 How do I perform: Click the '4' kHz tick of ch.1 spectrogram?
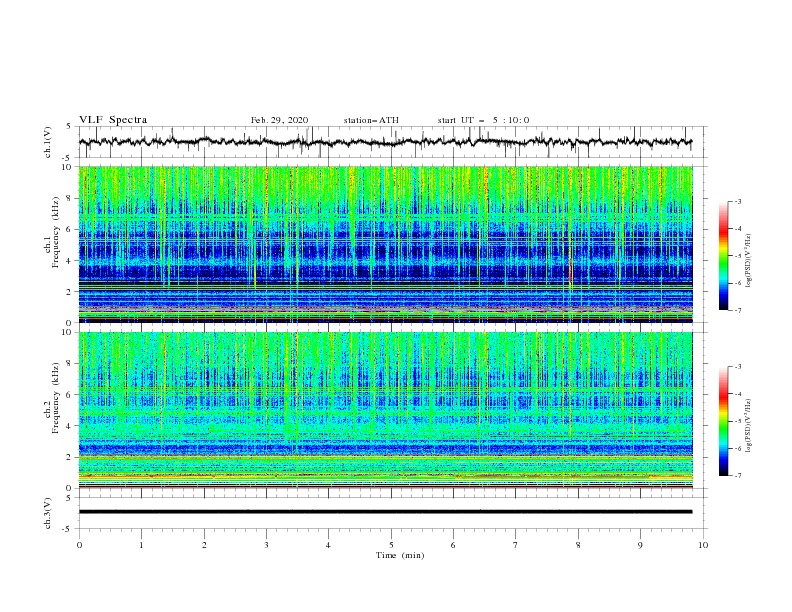pyautogui.click(x=69, y=261)
